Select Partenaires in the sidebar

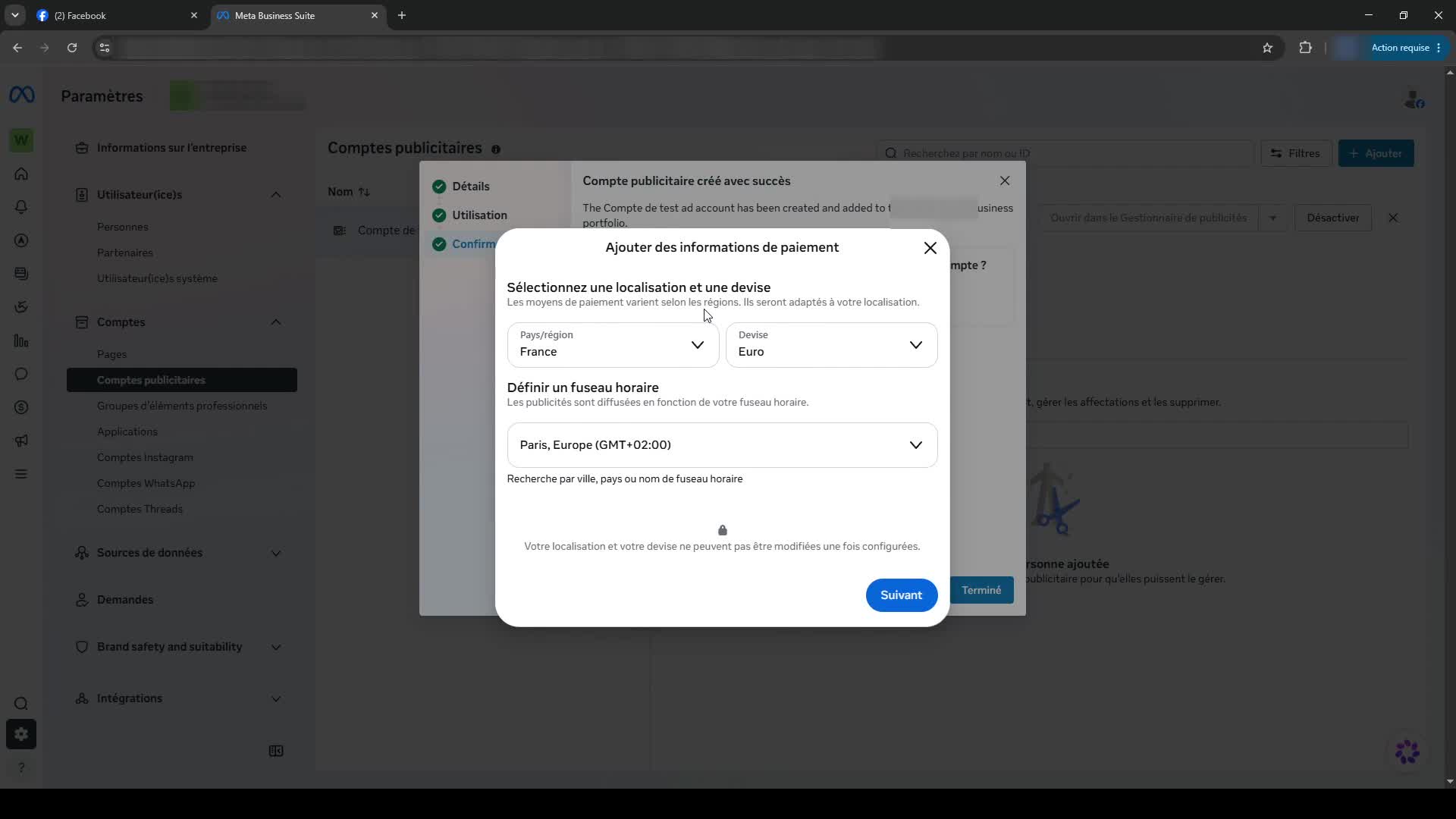(125, 253)
